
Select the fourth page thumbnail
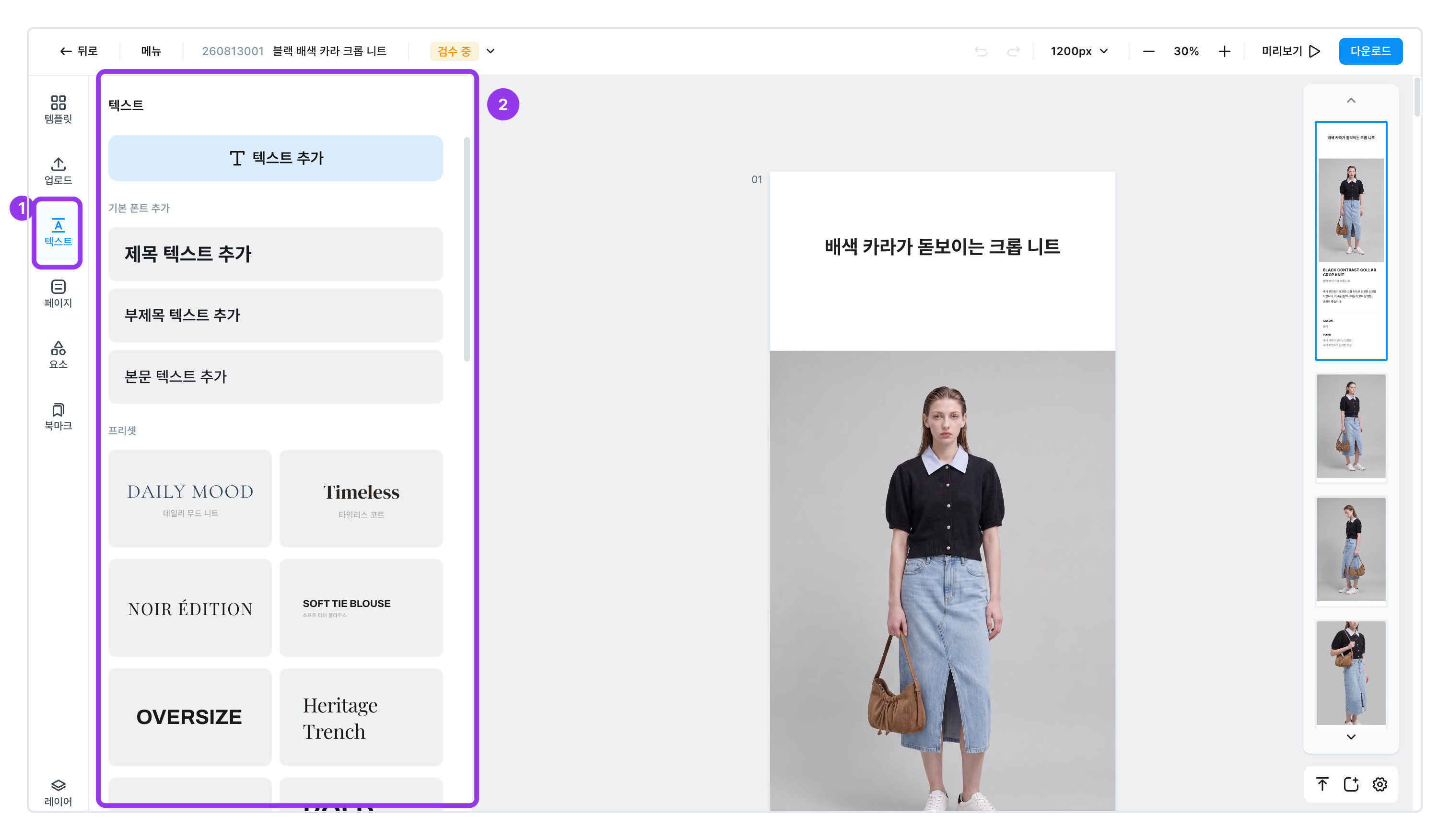pos(1351,673)
